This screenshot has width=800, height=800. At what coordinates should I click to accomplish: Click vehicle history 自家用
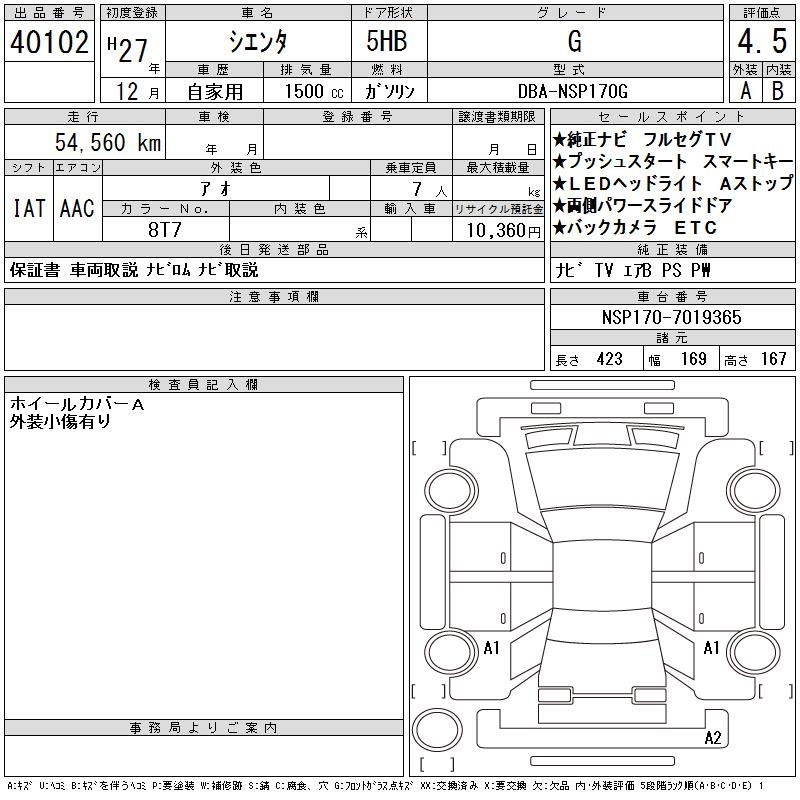215,92
